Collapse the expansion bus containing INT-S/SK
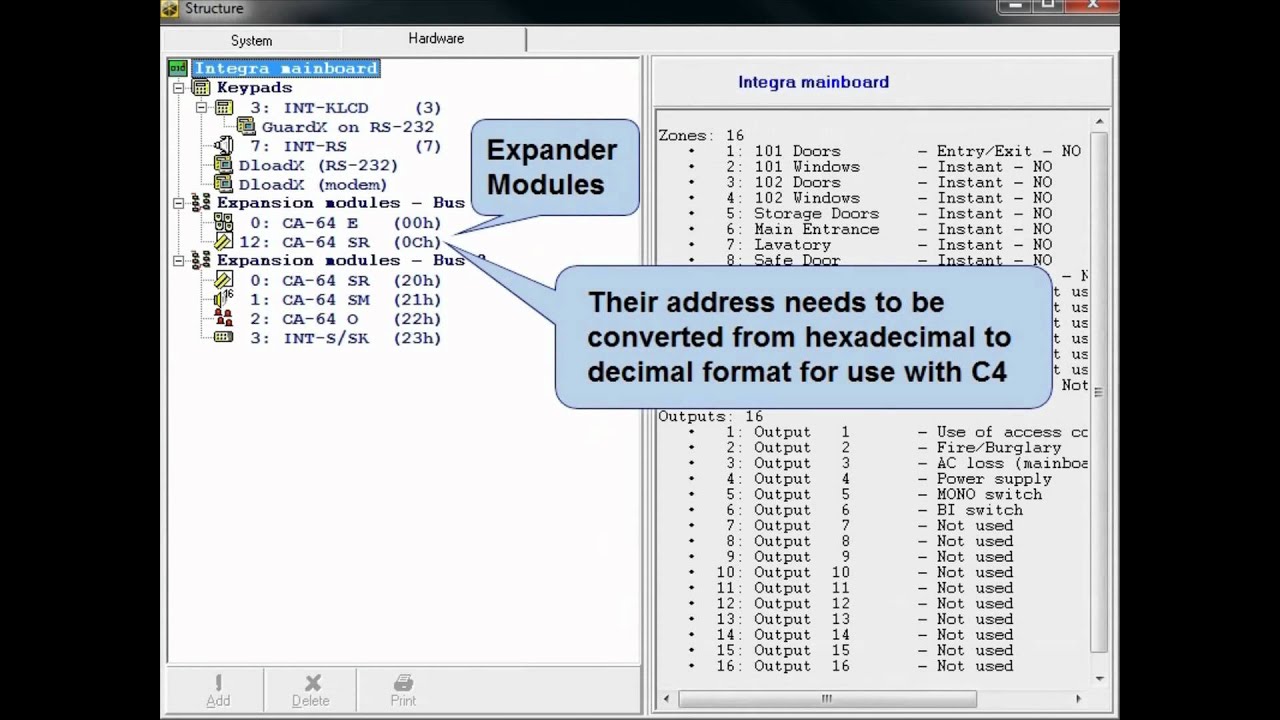Viewport: 1280px width, 720px height. pyautogui.click(x=178, y=261)
